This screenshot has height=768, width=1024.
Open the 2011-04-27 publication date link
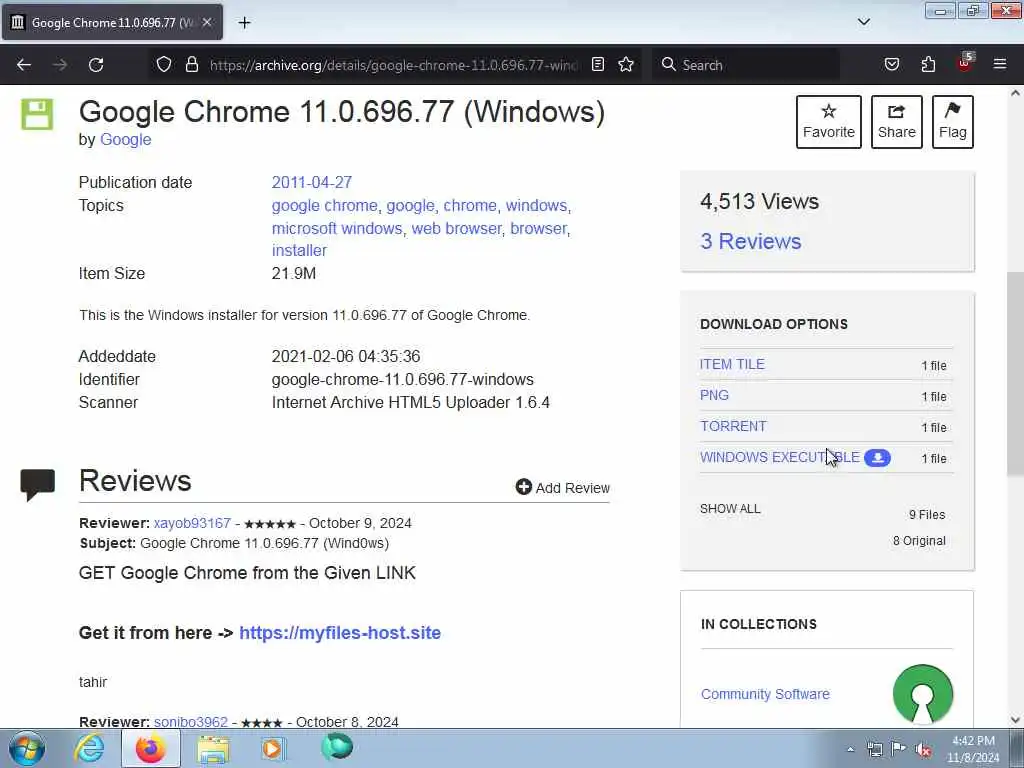coord(312,182)
